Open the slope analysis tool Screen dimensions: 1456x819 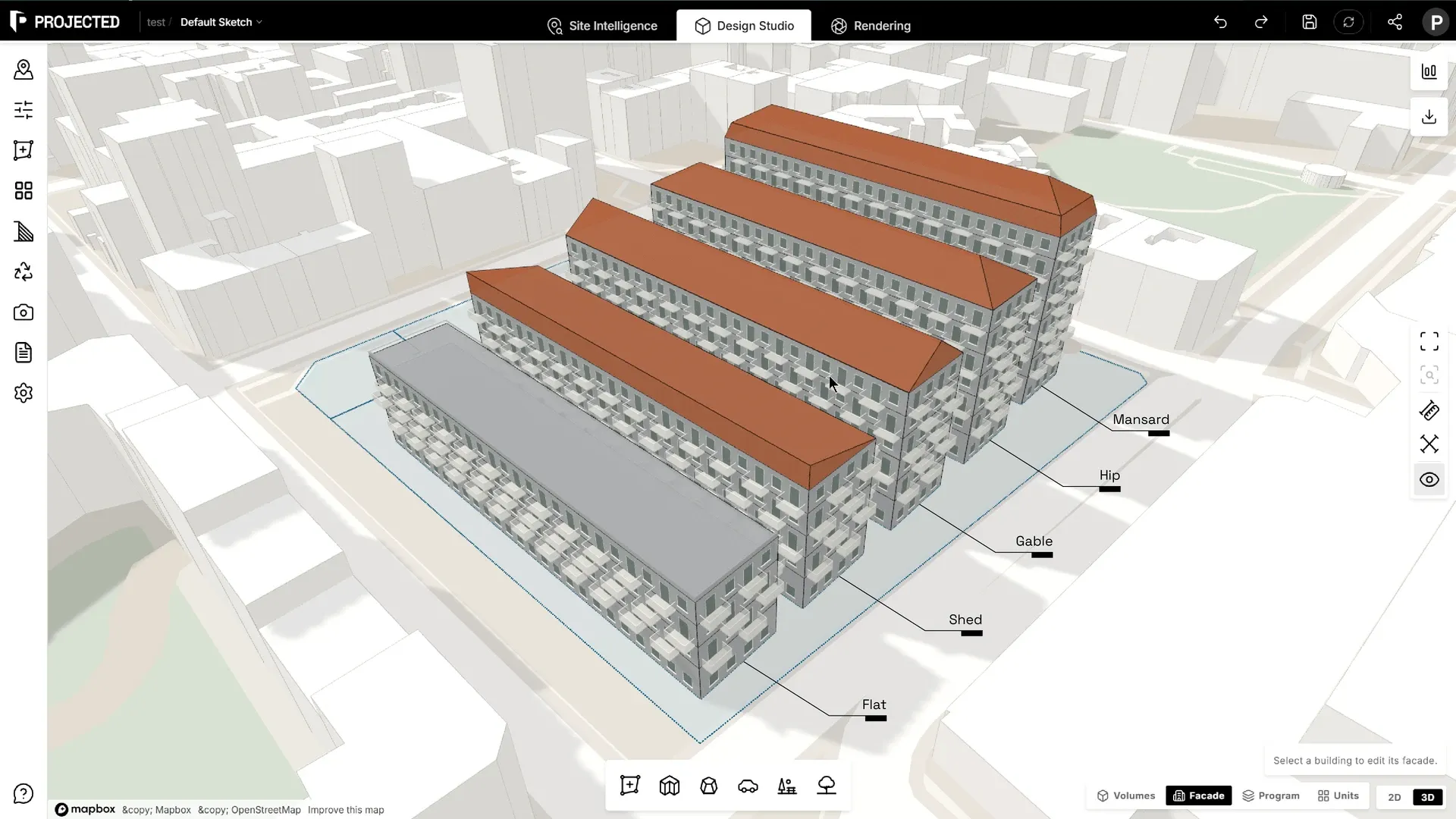coord(24,231)
